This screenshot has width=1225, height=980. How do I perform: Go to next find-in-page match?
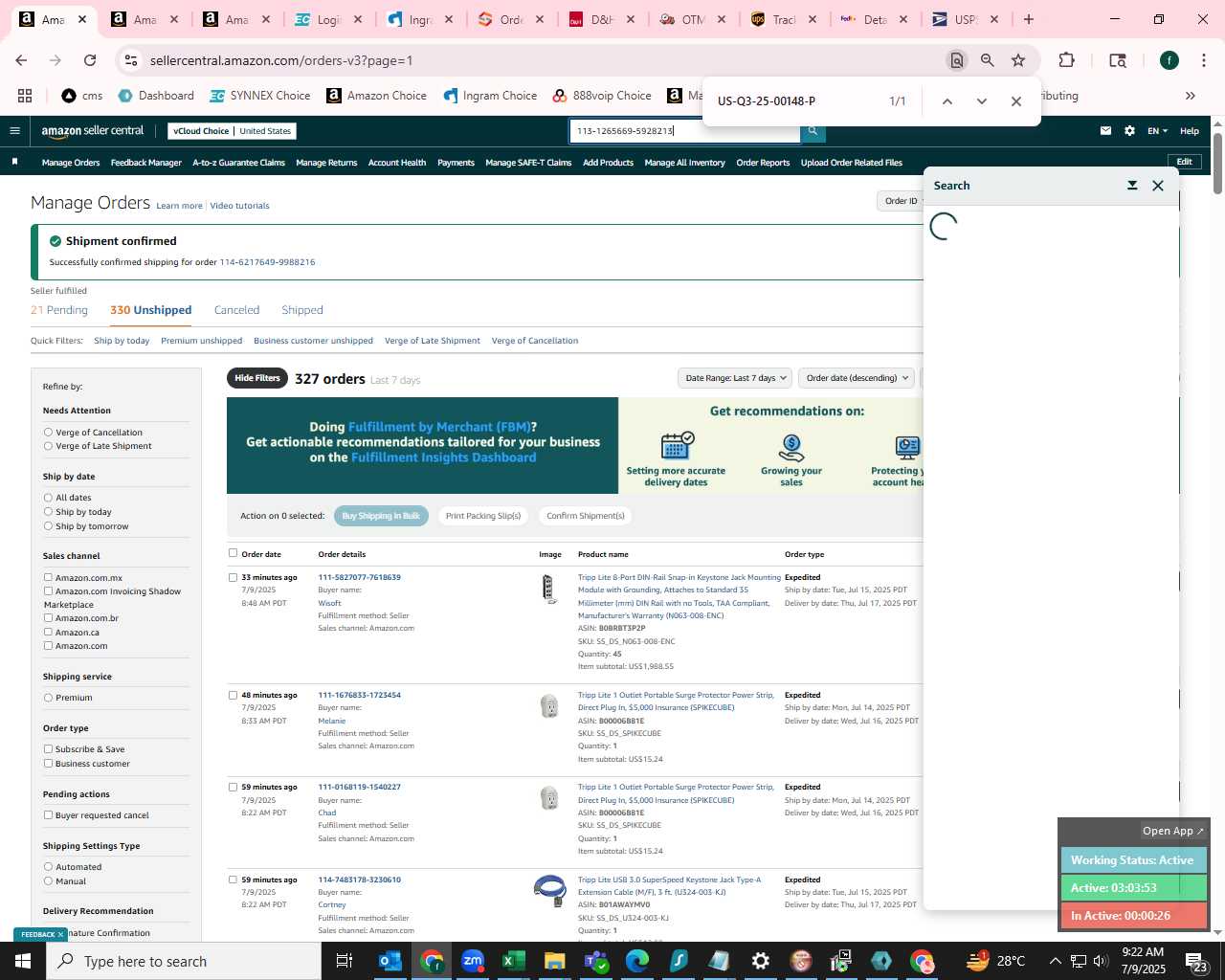981,101
